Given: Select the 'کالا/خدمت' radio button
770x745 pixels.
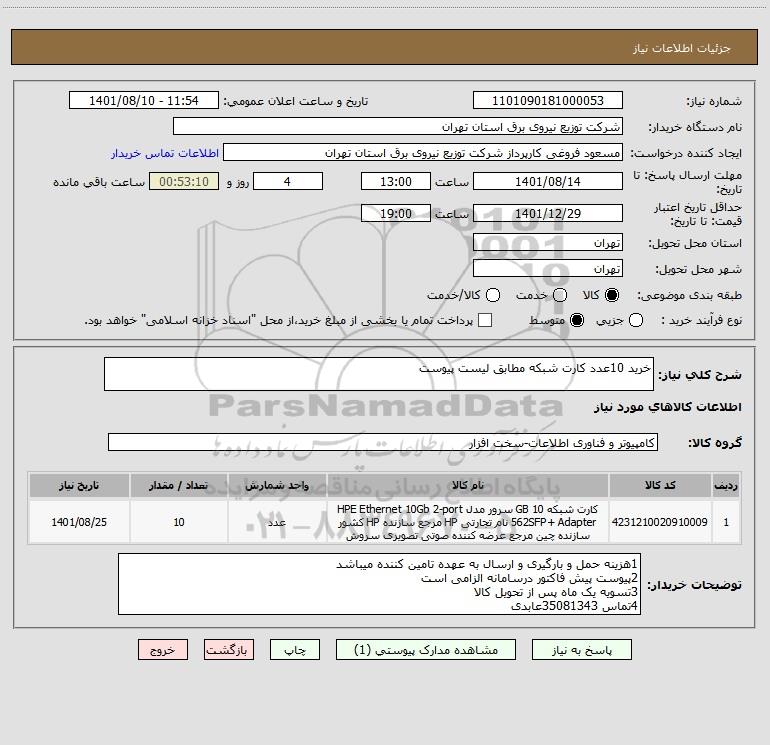Looking at the screenshot, I should [493, 295].
